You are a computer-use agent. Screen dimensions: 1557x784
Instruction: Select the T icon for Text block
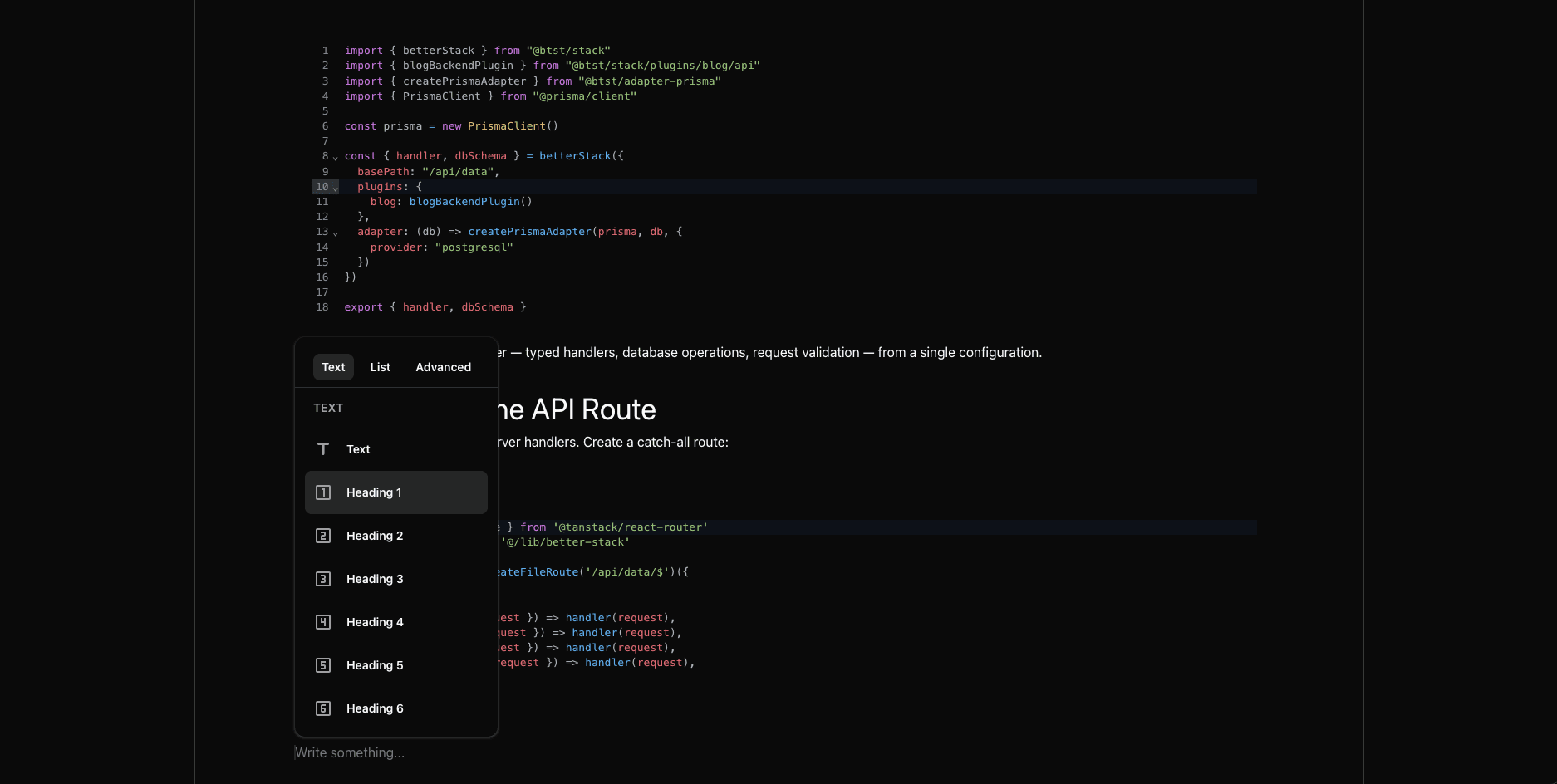(x=322, y=448)
